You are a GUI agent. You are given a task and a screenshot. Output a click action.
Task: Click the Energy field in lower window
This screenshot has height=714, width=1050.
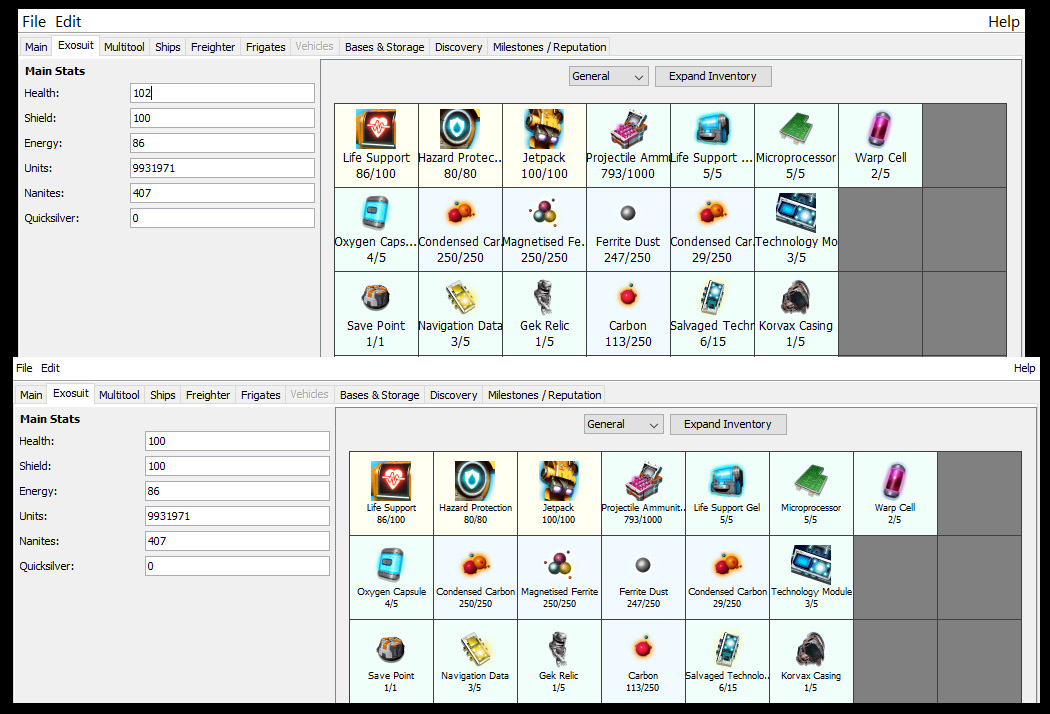pos(237,491)
